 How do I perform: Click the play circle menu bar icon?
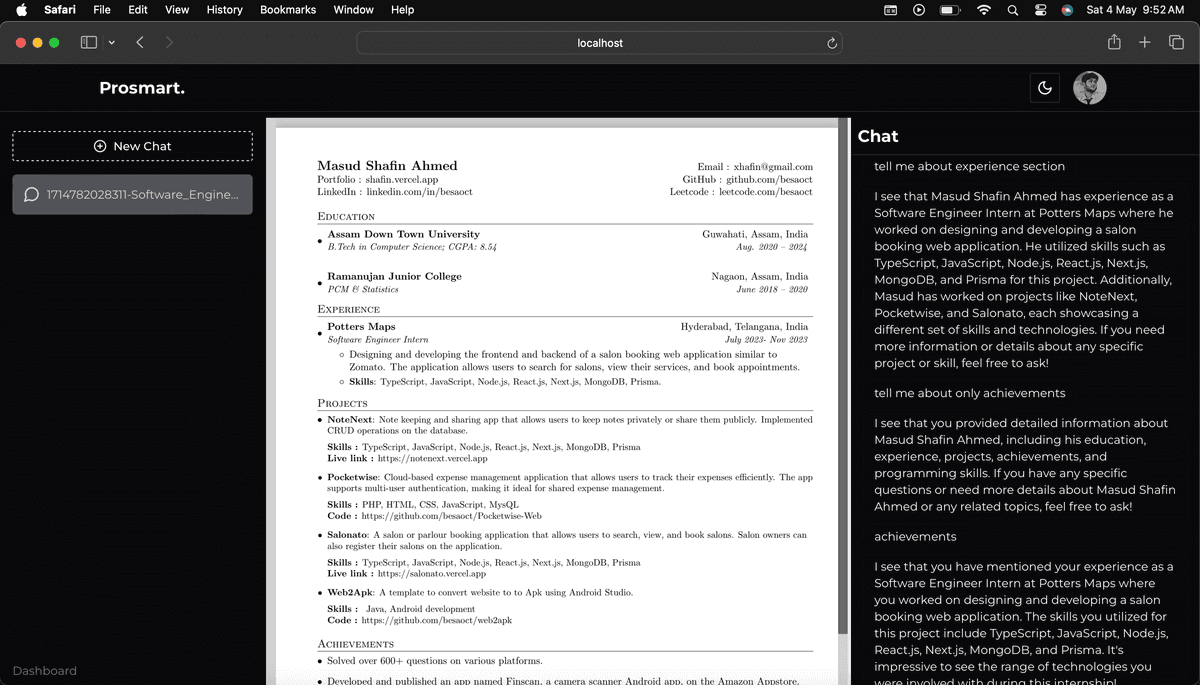pyautogui.click(x=919, y=10)
